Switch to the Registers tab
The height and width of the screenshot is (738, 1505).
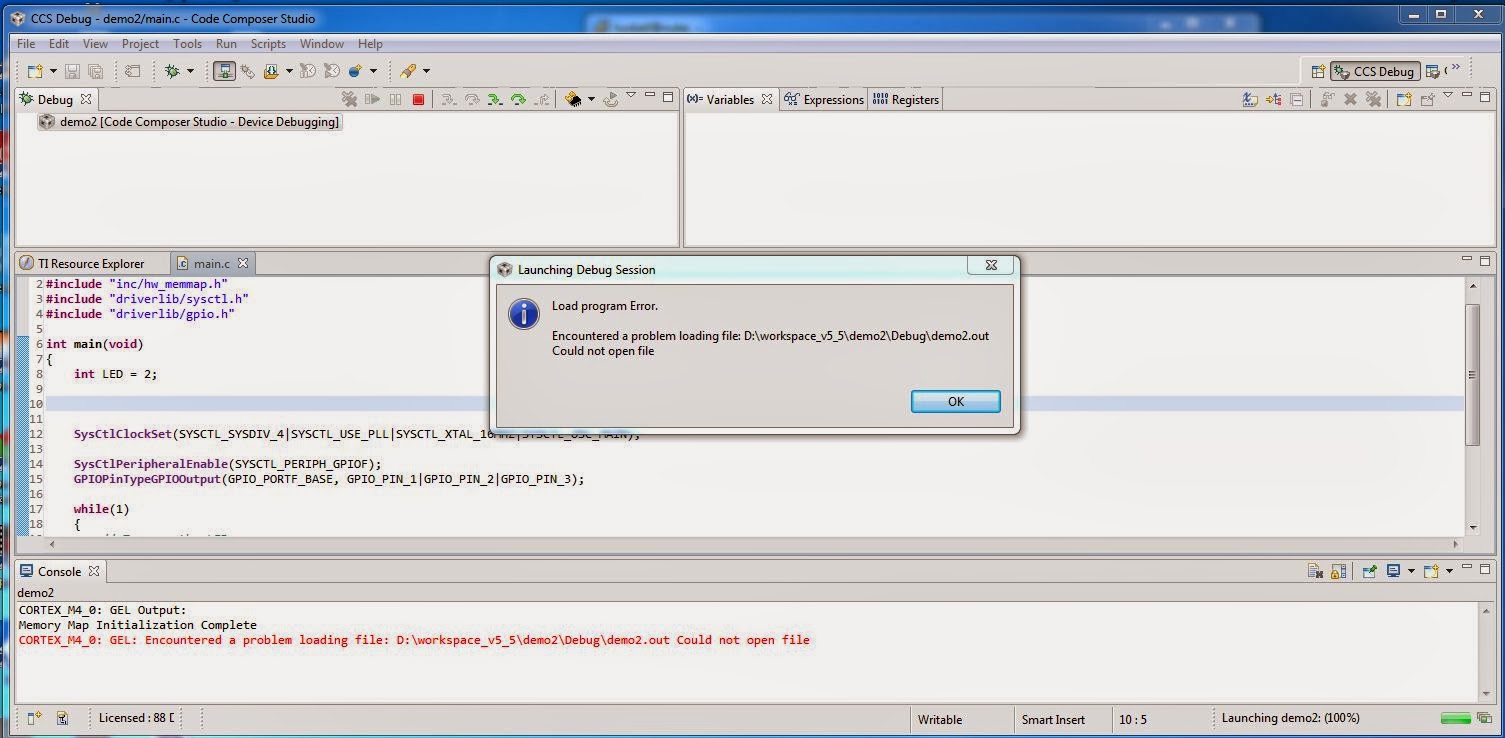point(906,99)
